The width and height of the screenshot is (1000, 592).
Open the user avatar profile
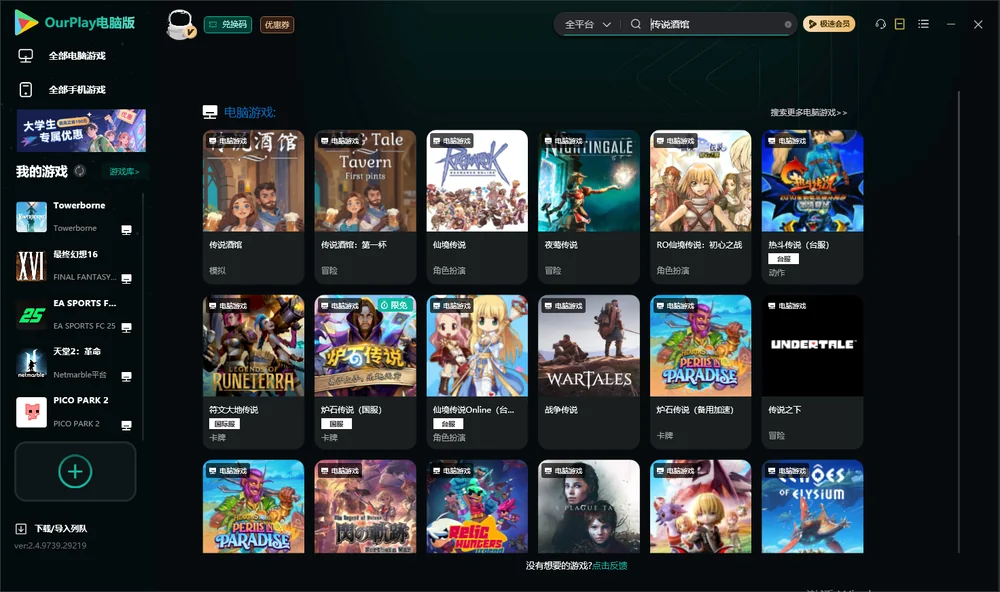pos(180,25)
